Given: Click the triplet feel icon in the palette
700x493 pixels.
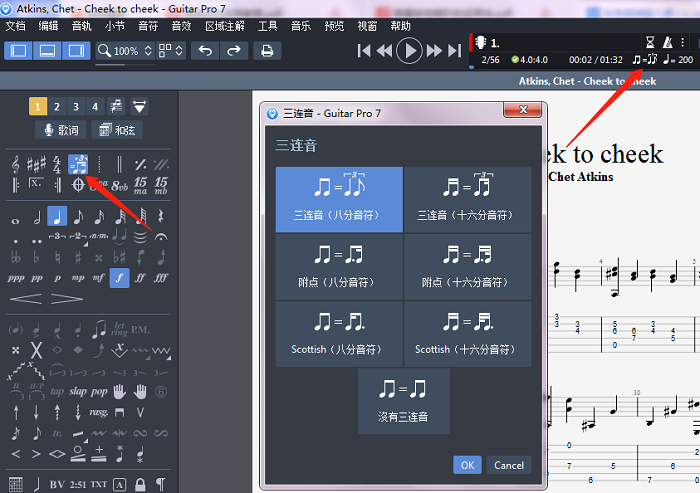Looking at the screenshot, I should pyautogui.click(x=78, y=163).
